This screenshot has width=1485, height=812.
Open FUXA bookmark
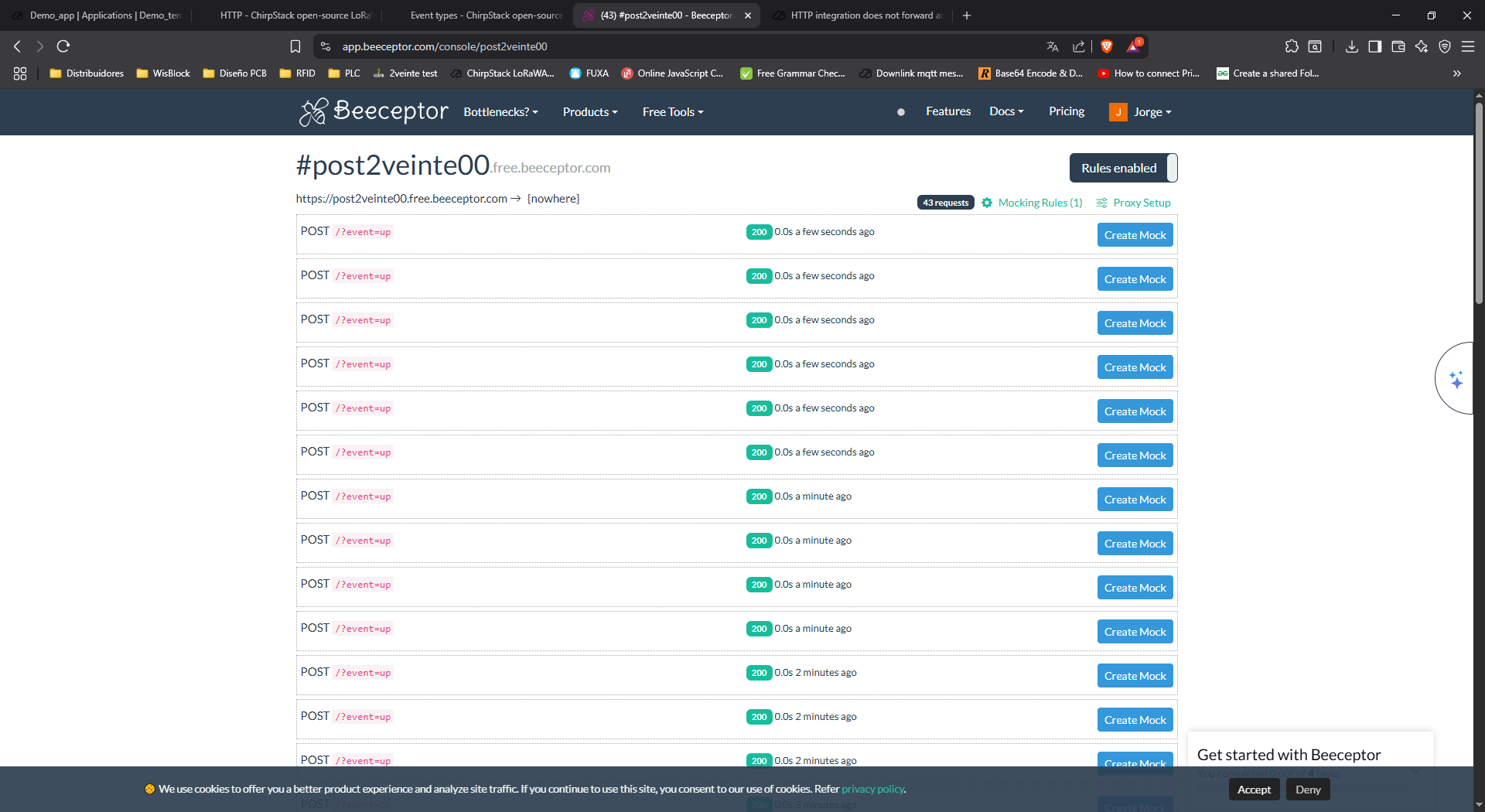pos(589,73)
